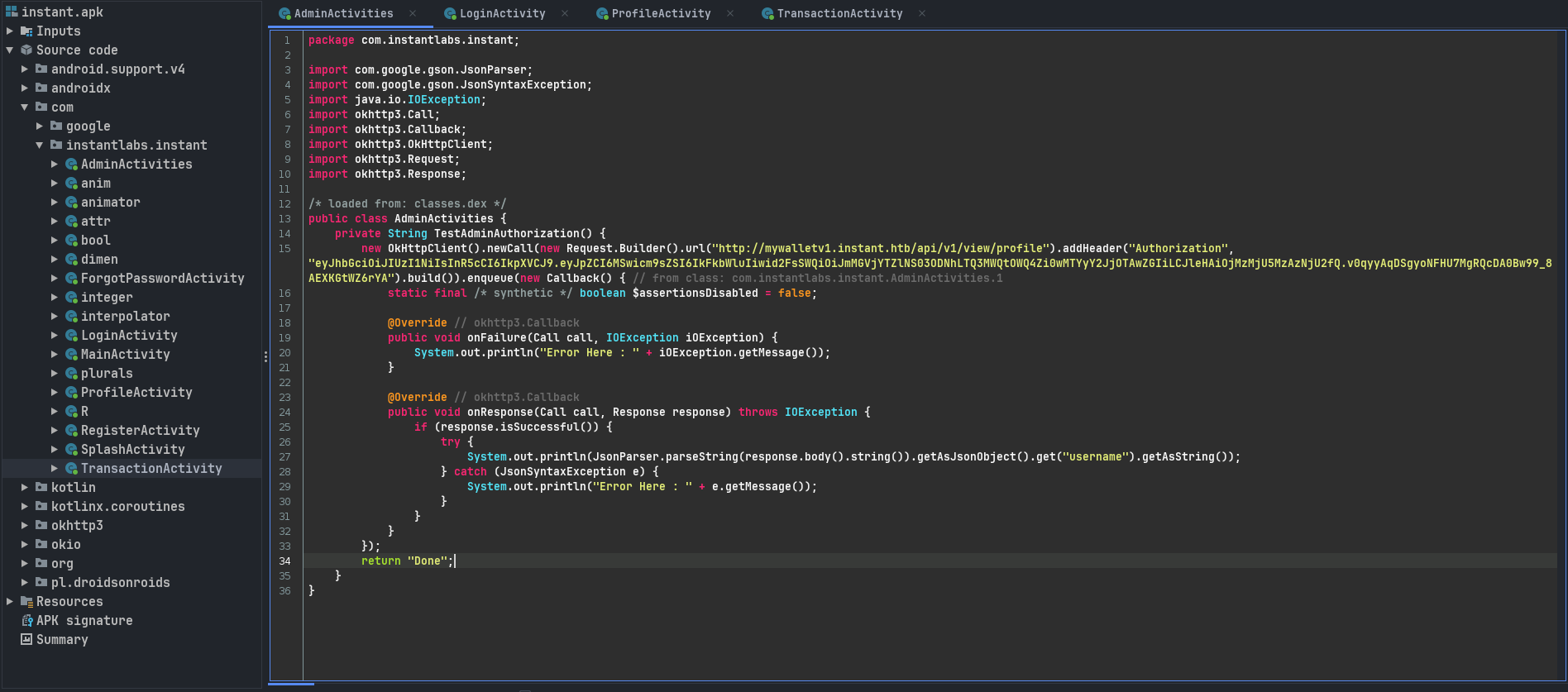Close the AdminActivities tab
Image resolution: width=1568 pixels, height=692 pixels.
coord(413,13)
